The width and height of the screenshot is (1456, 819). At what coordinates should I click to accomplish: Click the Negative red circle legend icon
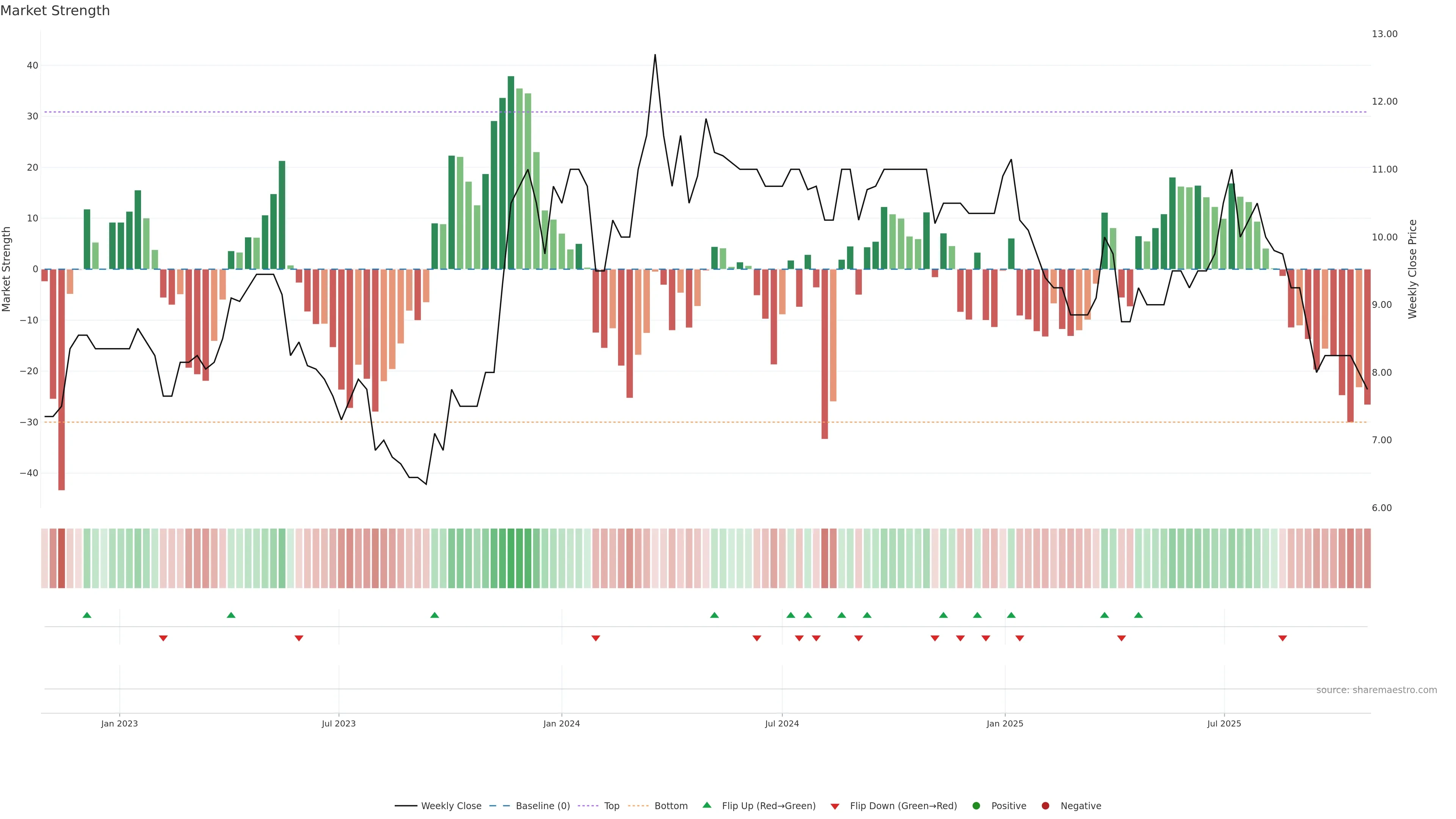click(x=1045, y=805)
